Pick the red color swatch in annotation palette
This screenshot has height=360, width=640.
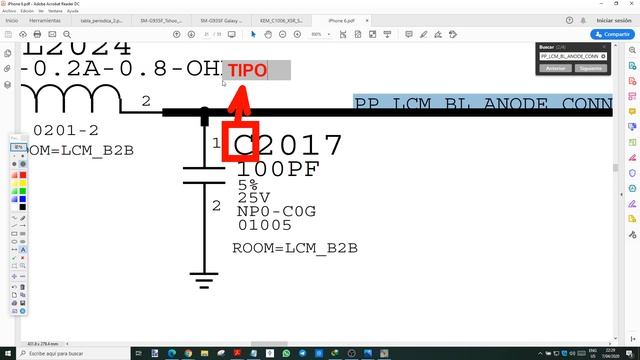click(x=23, y=175)
